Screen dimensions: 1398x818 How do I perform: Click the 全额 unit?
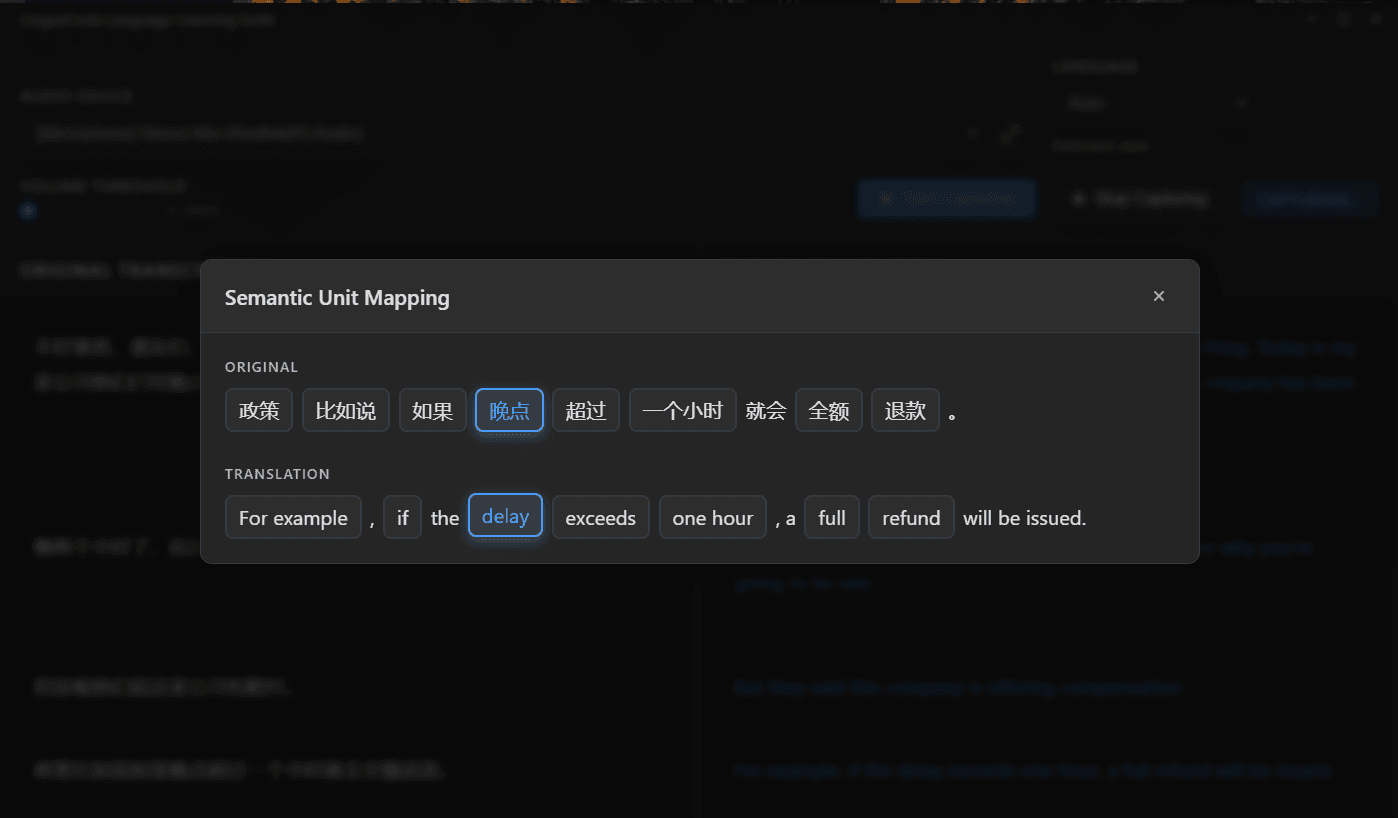click(x=828, y=410)
